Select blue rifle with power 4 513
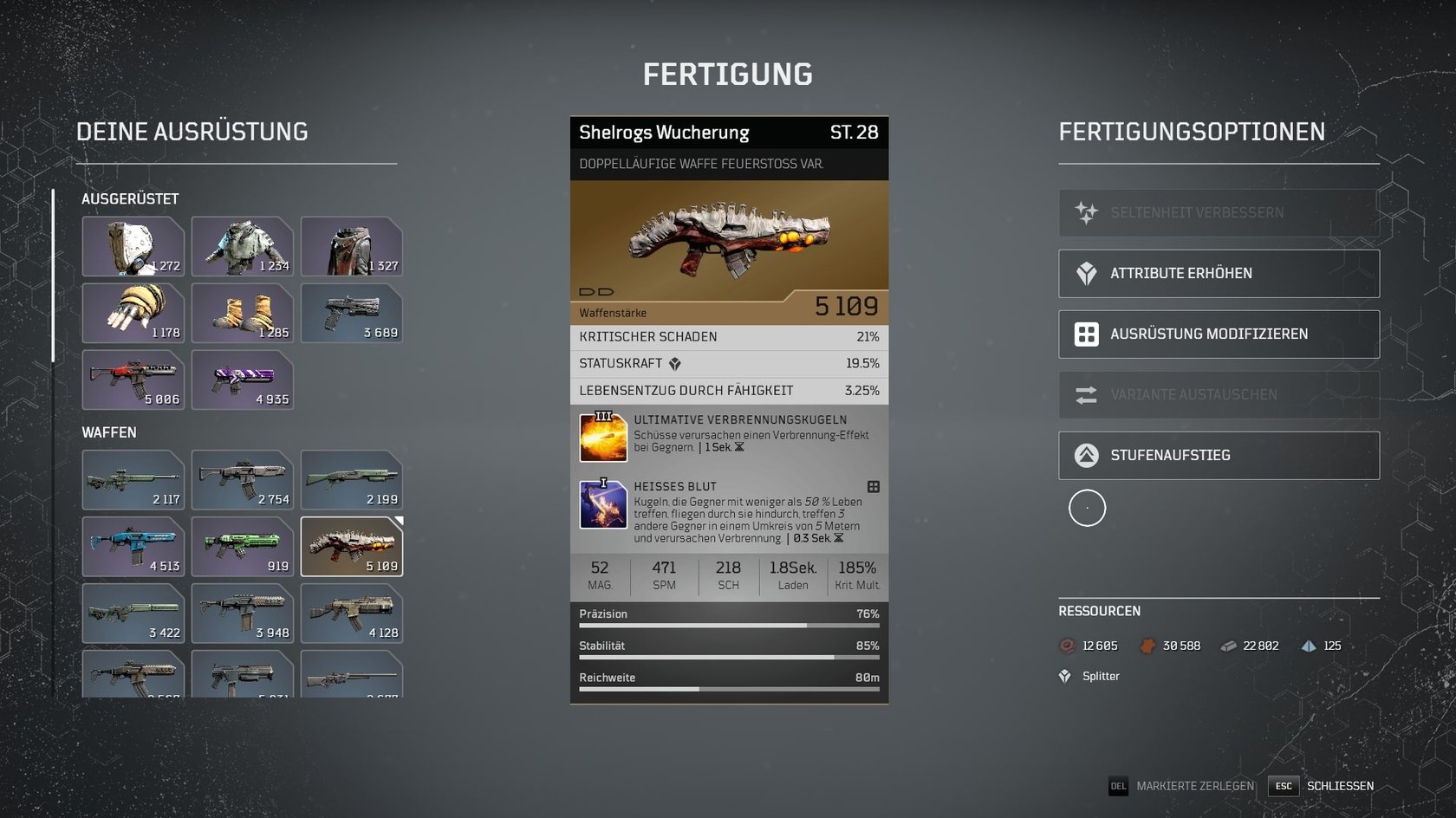The width and height of the screenshot is (1456, 818). click(x=133, y=547)
